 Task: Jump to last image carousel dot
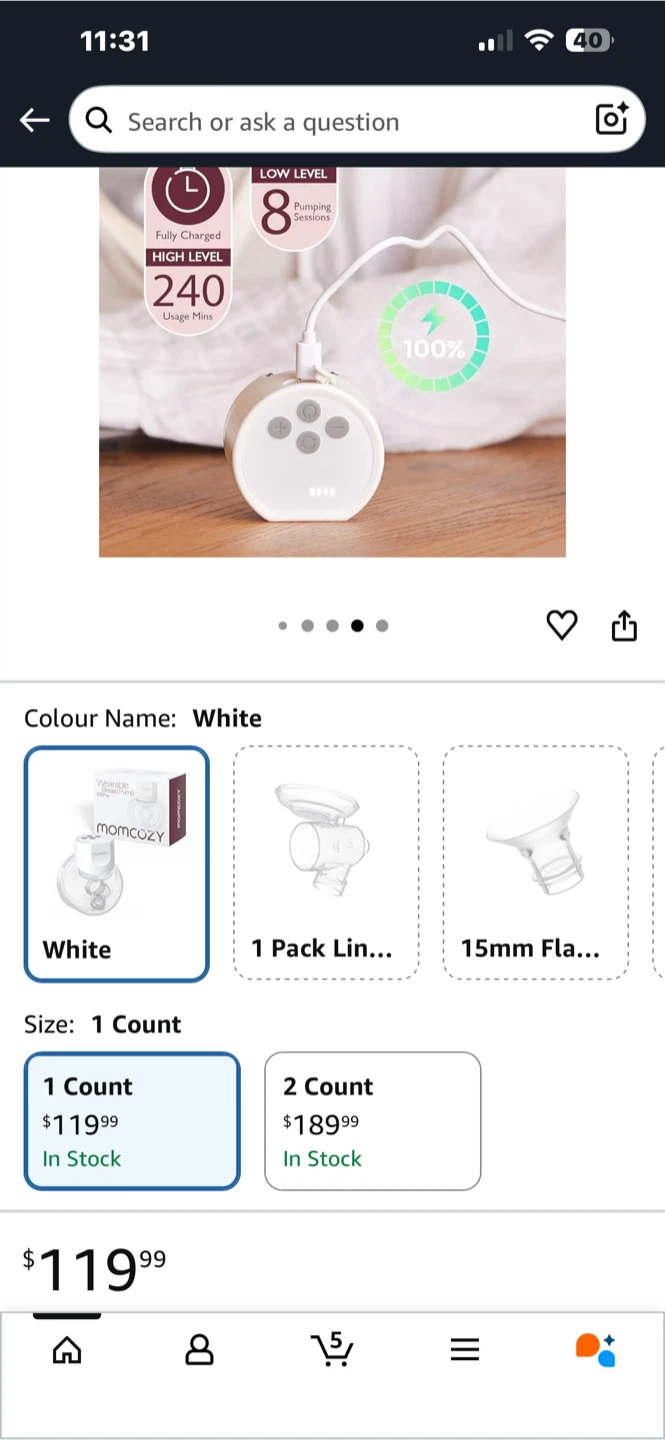[x=382, y=626]
